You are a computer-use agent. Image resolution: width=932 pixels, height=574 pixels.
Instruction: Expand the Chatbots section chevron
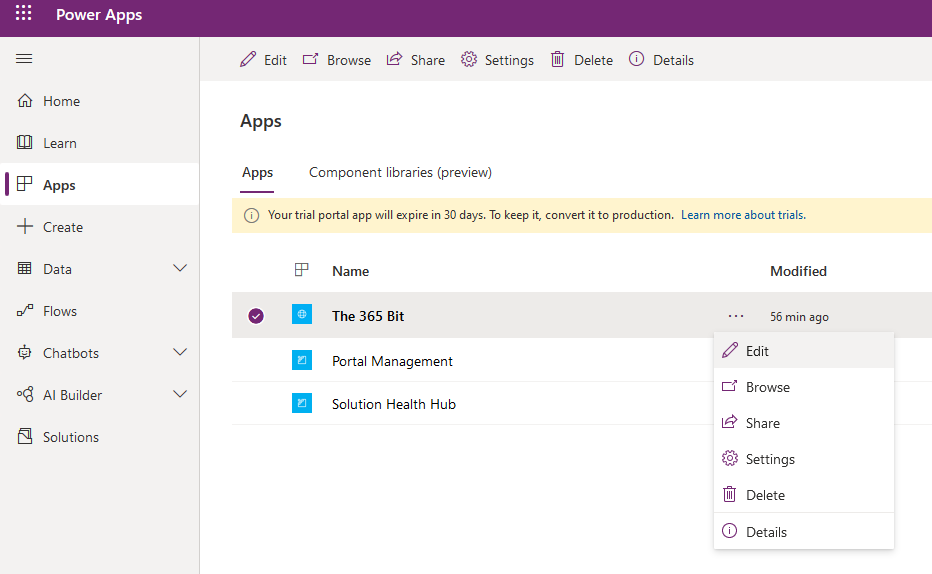[x=180, y=352]
